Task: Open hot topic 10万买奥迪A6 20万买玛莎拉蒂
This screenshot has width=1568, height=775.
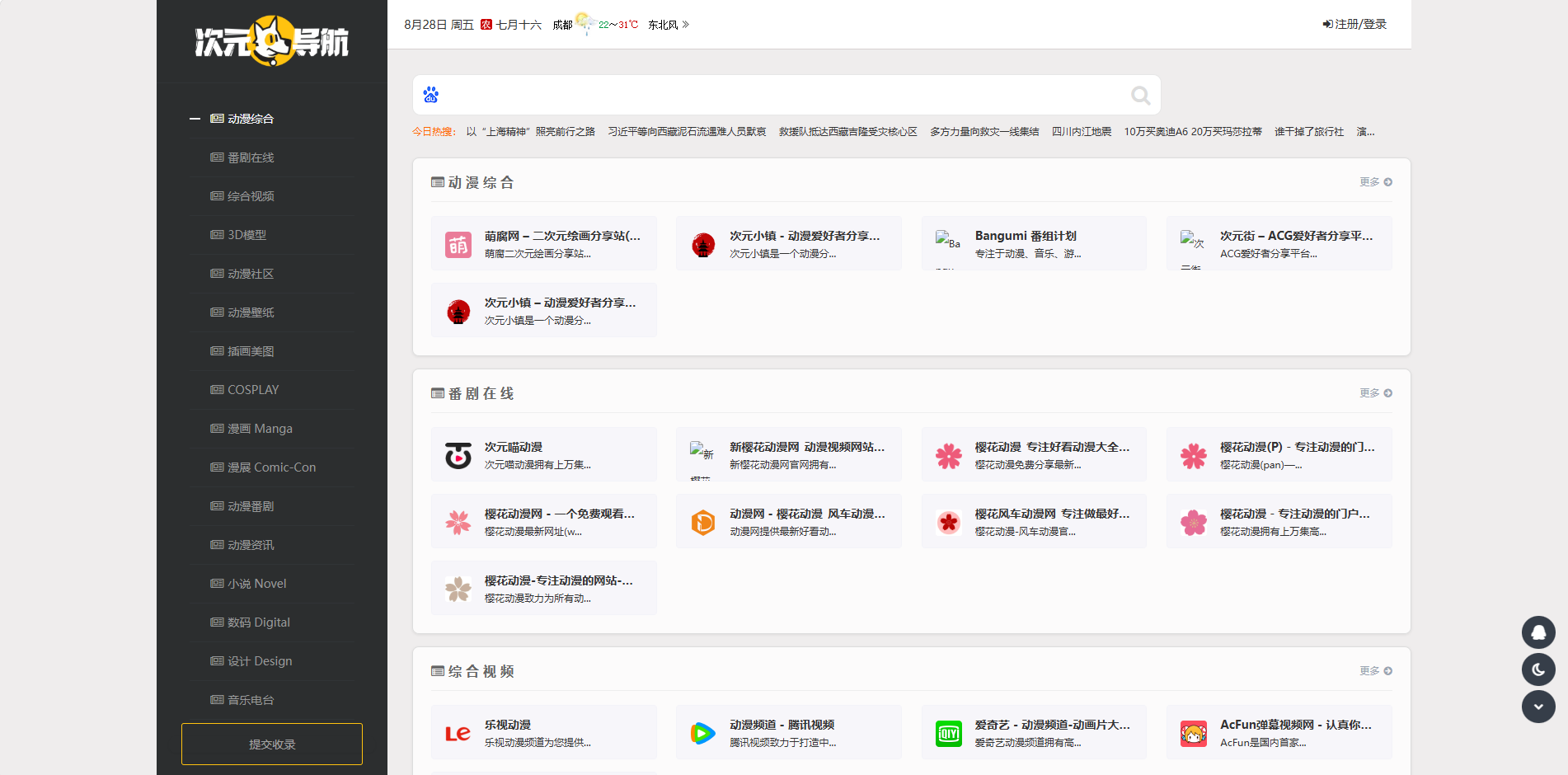Action: pyautogui.click(x=1193, y=132)
